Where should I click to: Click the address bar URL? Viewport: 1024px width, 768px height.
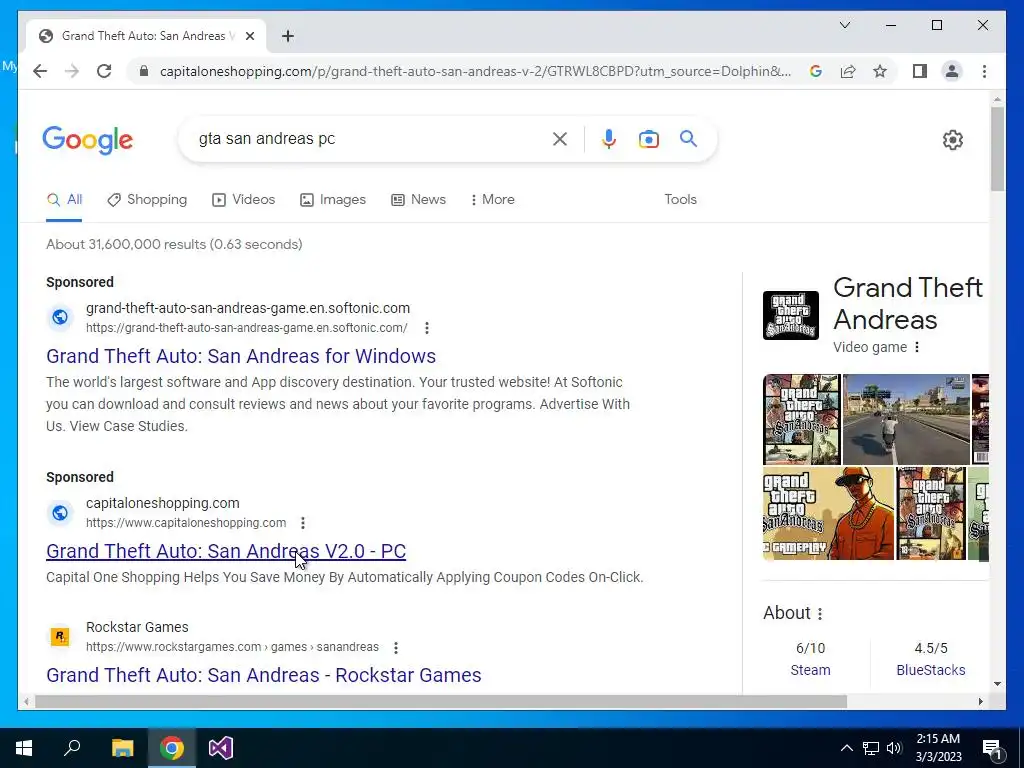pyautogui.click(x=475, y=71)
